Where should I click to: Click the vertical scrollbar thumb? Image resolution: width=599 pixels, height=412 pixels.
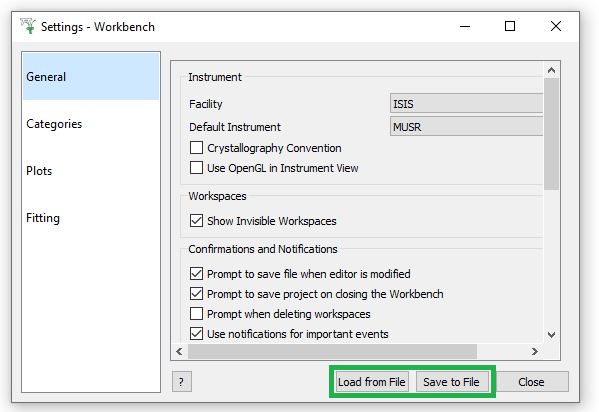coord(551,134)
